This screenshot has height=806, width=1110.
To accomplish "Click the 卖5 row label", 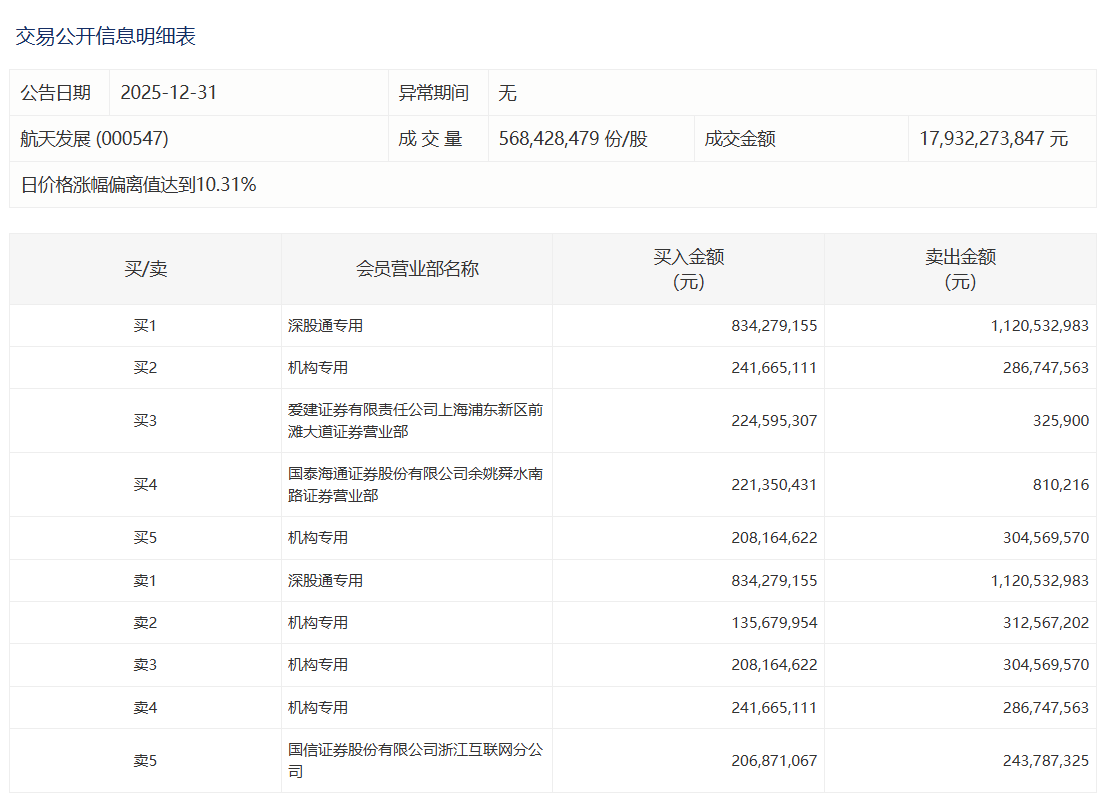I will [x=145, y=761].
